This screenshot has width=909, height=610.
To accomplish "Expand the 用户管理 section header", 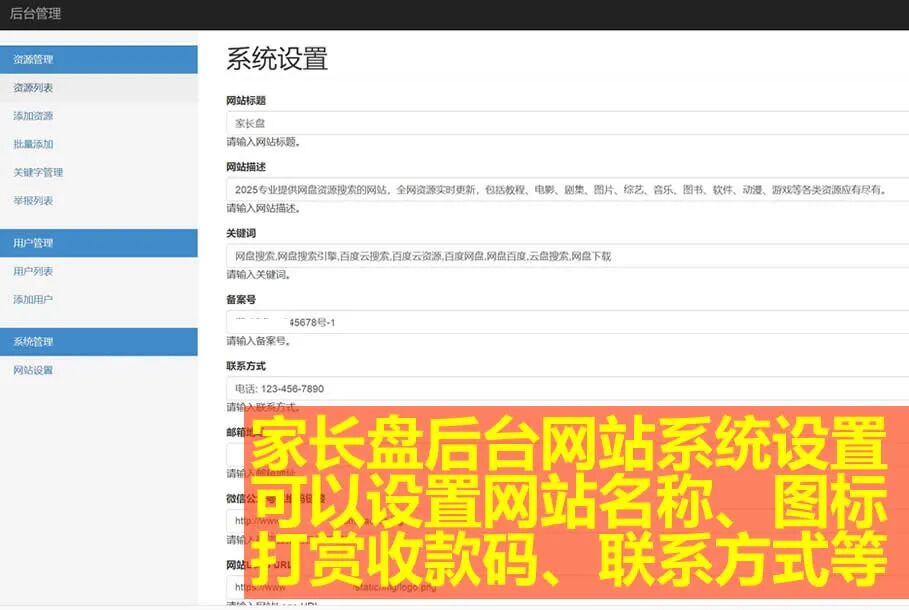I will pyautogui.click(x=36, y=242).
